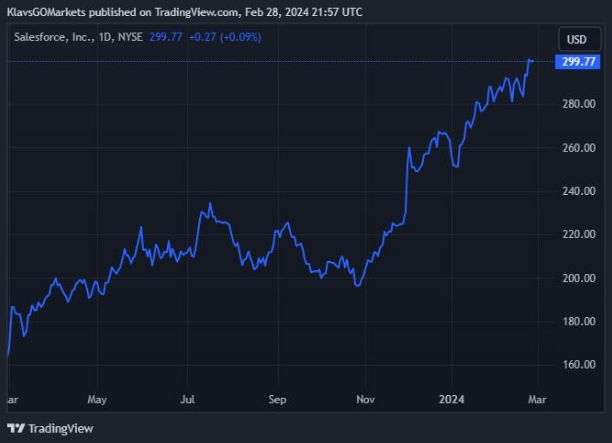This screenshot has width=612, height=443.
Task: Click the 160.00 price axis label
Action: (x=579, y=365)
